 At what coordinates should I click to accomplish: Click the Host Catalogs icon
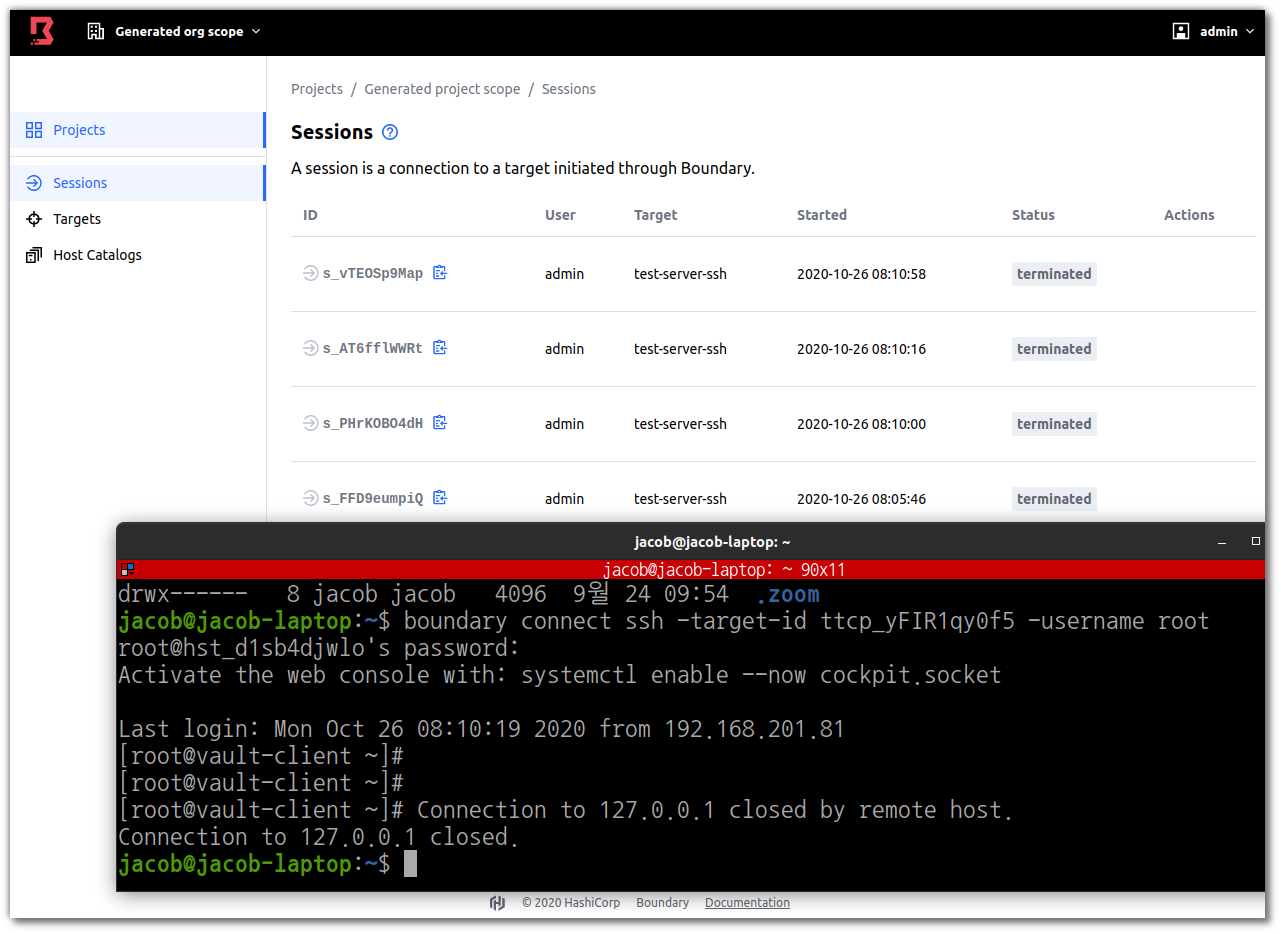pyautogui.click(x=34, y=255)
